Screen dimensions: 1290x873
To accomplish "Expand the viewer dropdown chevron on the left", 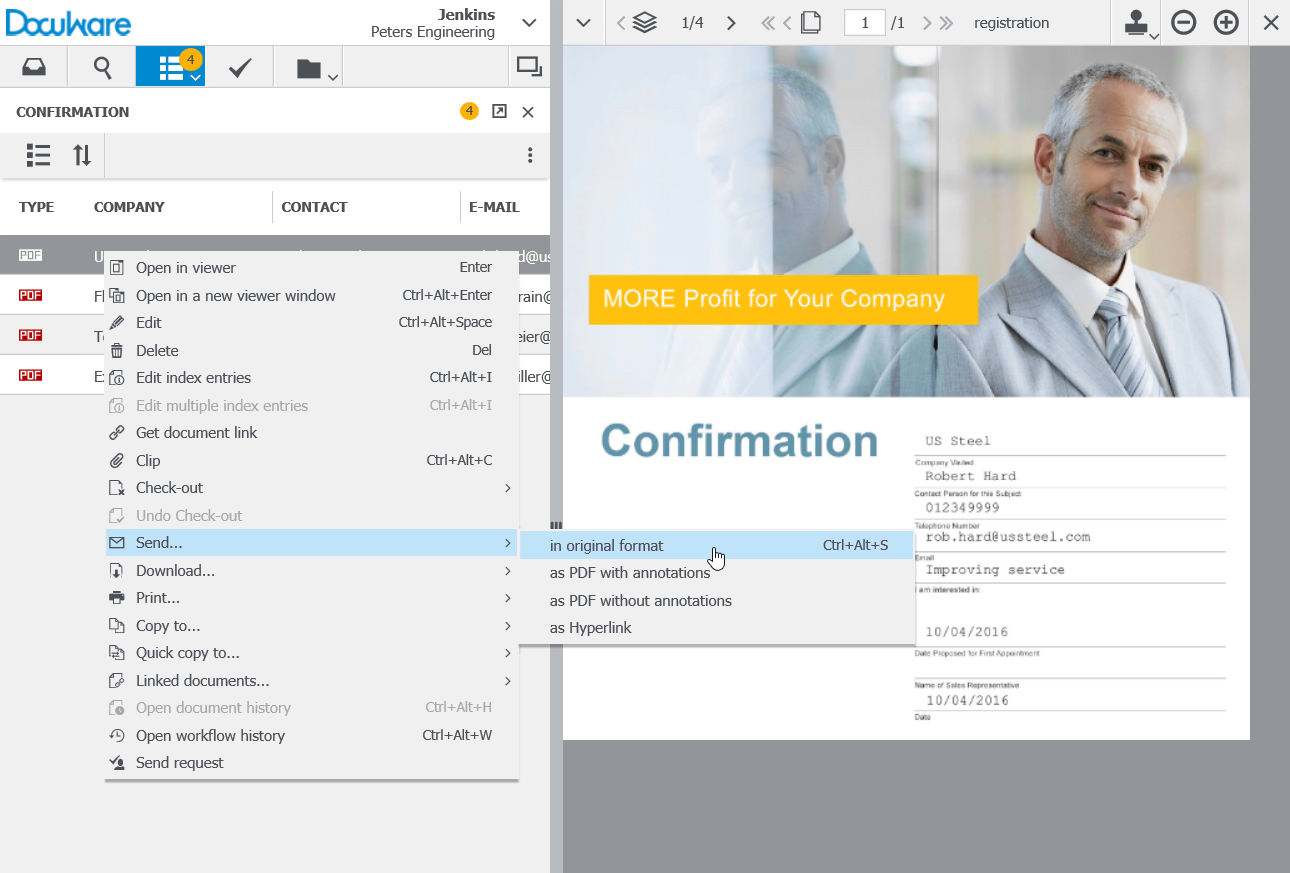I will pyautogui.click(x=583, y=21).
